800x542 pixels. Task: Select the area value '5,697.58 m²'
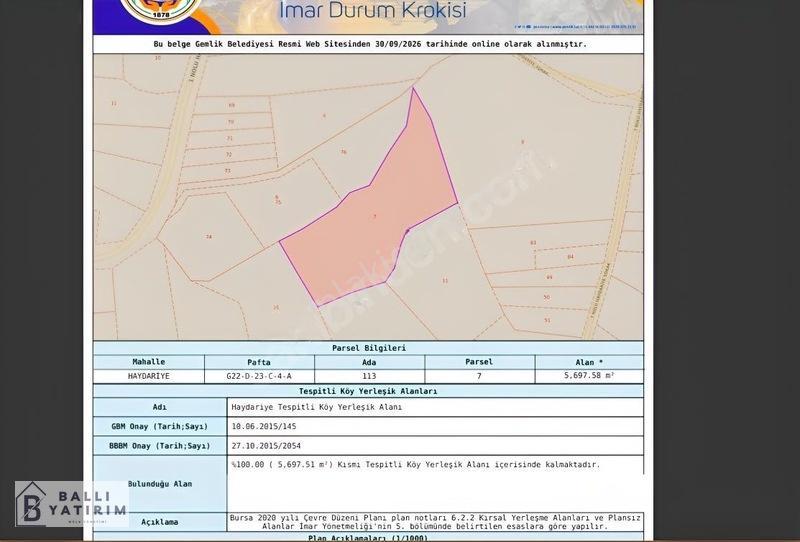coord(589,376)
